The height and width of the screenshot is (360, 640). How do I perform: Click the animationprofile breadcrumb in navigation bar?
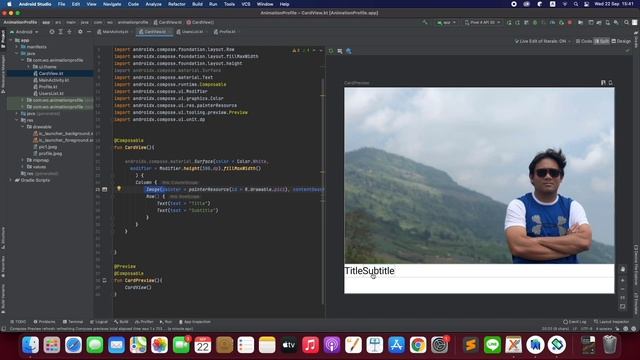tap(133, 22)
